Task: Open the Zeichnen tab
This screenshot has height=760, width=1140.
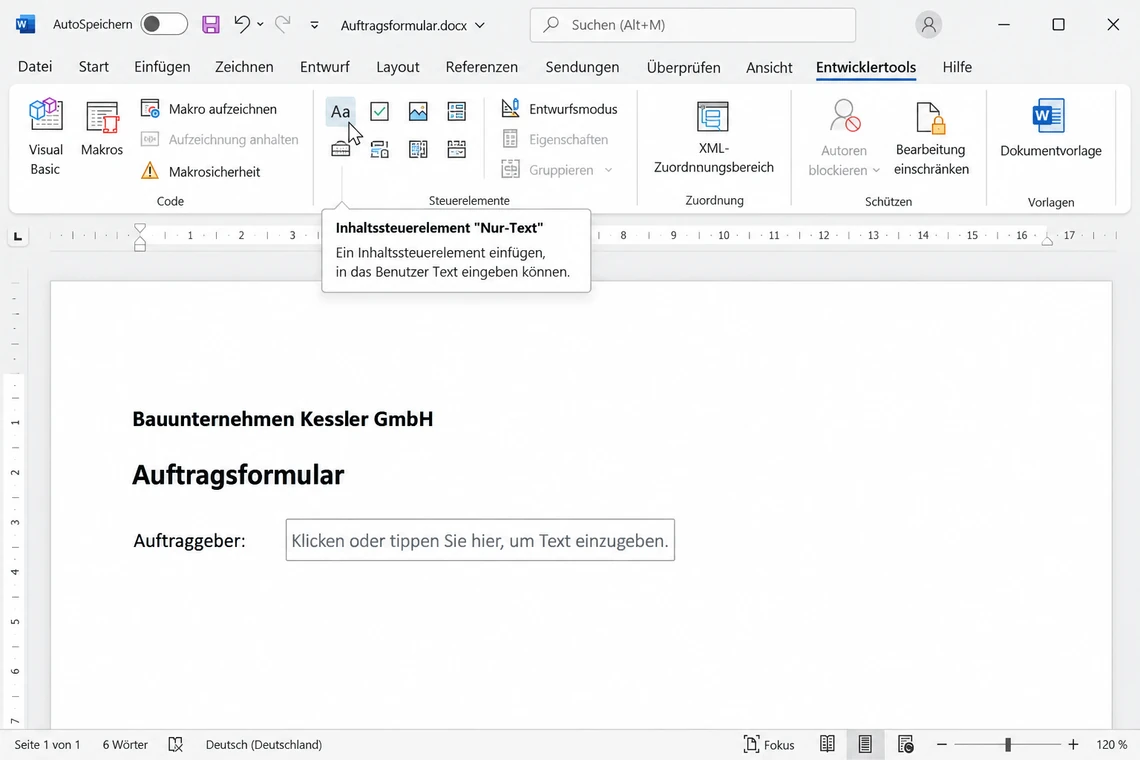Action: click(x=244, y=67)
